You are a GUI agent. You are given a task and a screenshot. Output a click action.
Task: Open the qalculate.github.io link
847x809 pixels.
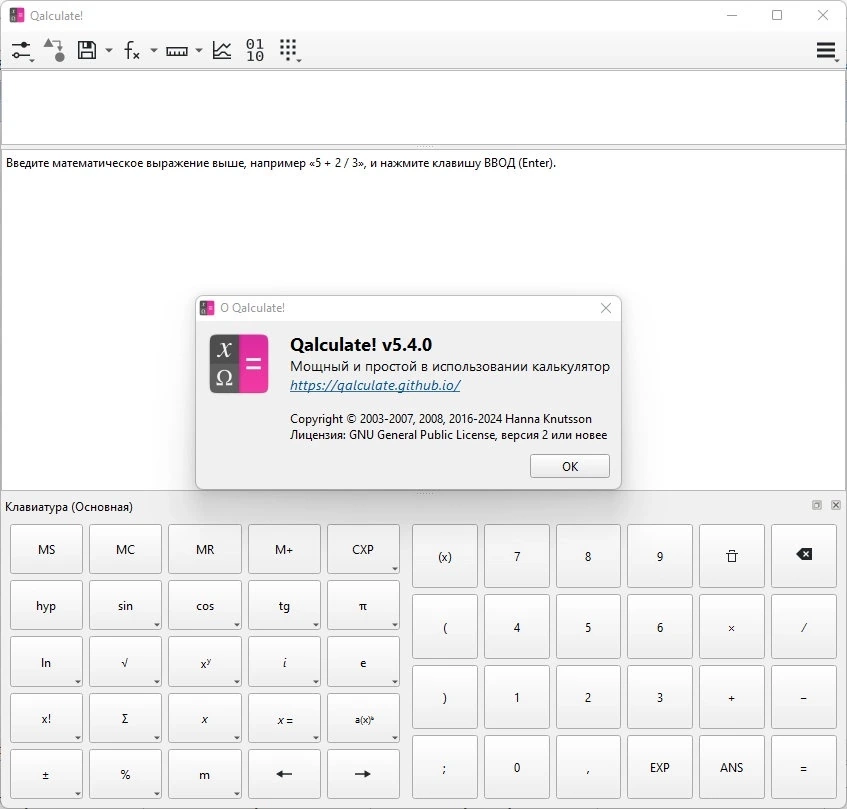click(x=375, y=385)
